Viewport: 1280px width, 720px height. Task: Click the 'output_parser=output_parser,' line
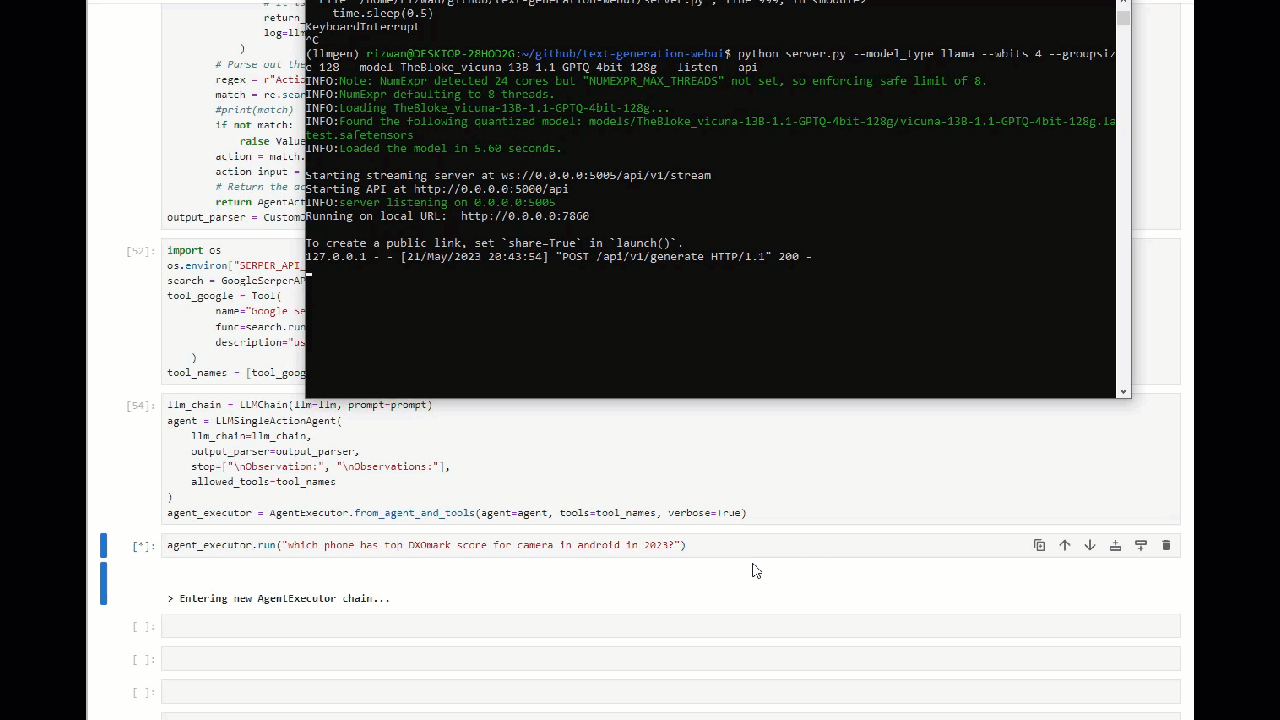pos(275,452)
